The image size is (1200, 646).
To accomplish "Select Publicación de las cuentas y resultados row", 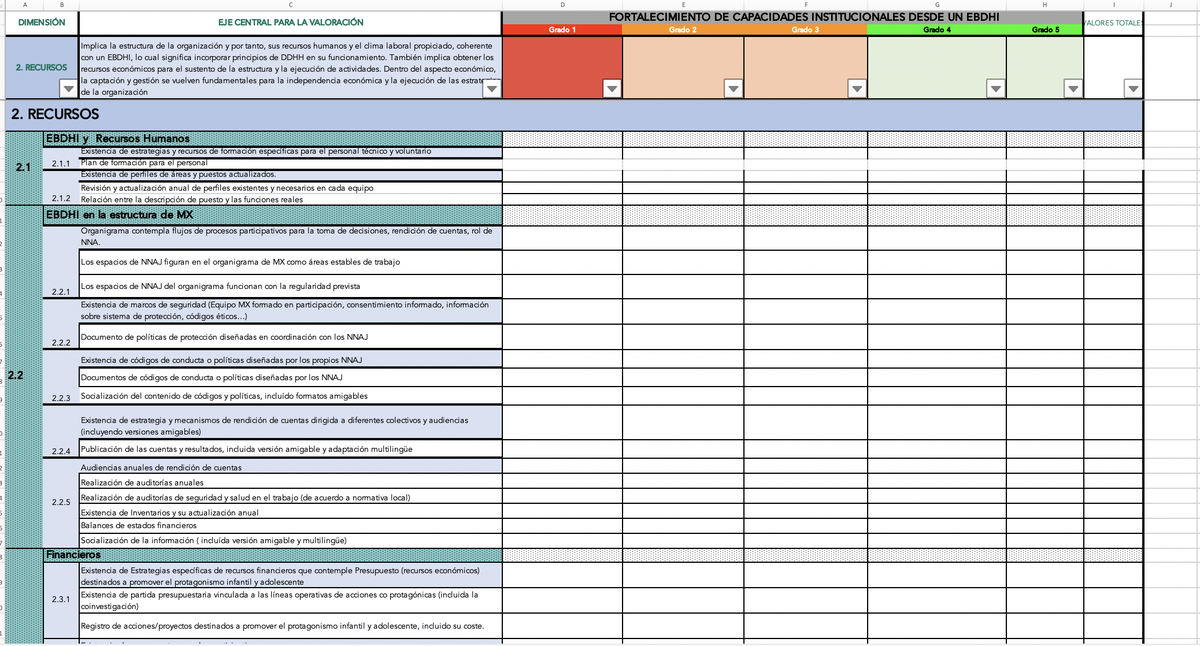I will point(290,450).
